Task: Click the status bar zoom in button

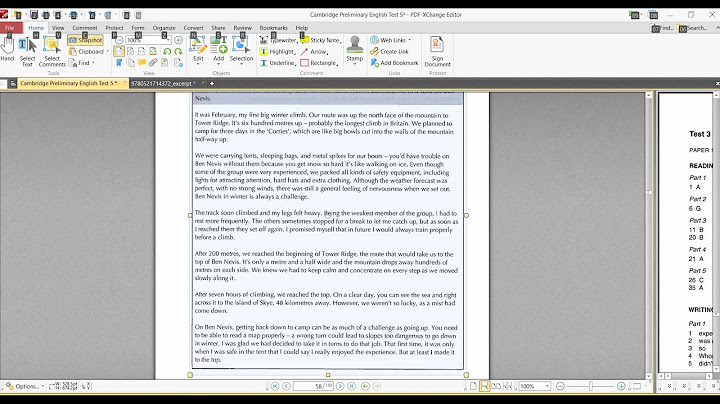Action: (x=621, y=387)
